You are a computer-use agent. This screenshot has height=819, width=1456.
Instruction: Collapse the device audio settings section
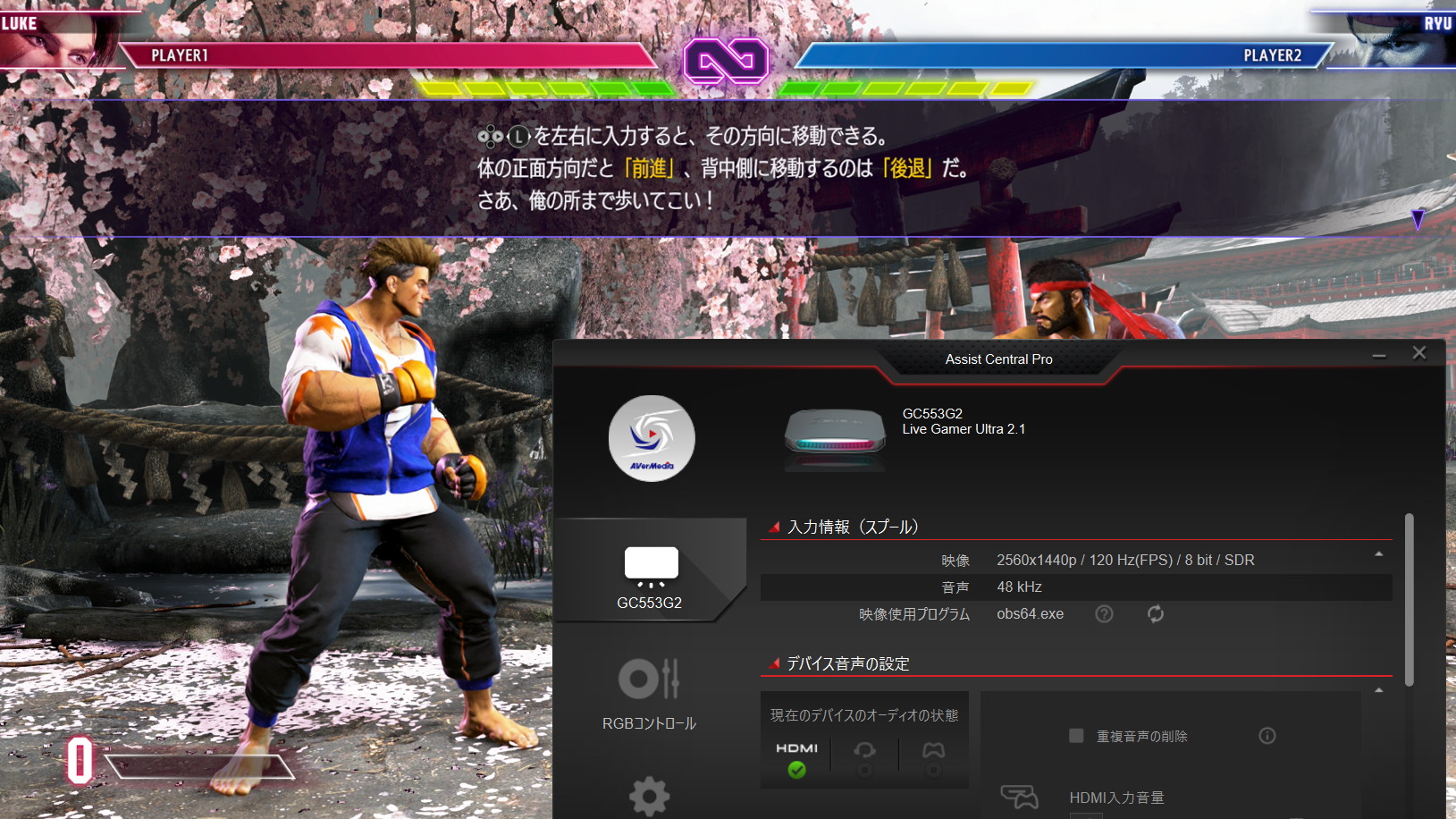(1378, 690)
